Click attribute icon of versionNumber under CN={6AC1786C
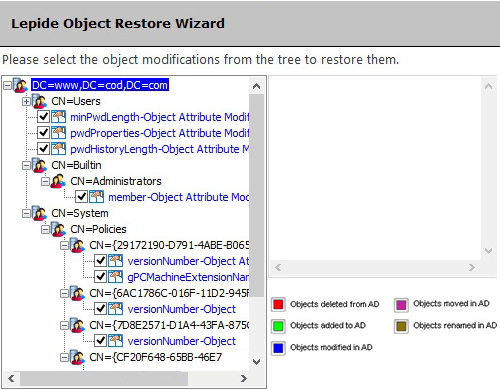Viewport: 500px width, 390px height. pos(116,309)
